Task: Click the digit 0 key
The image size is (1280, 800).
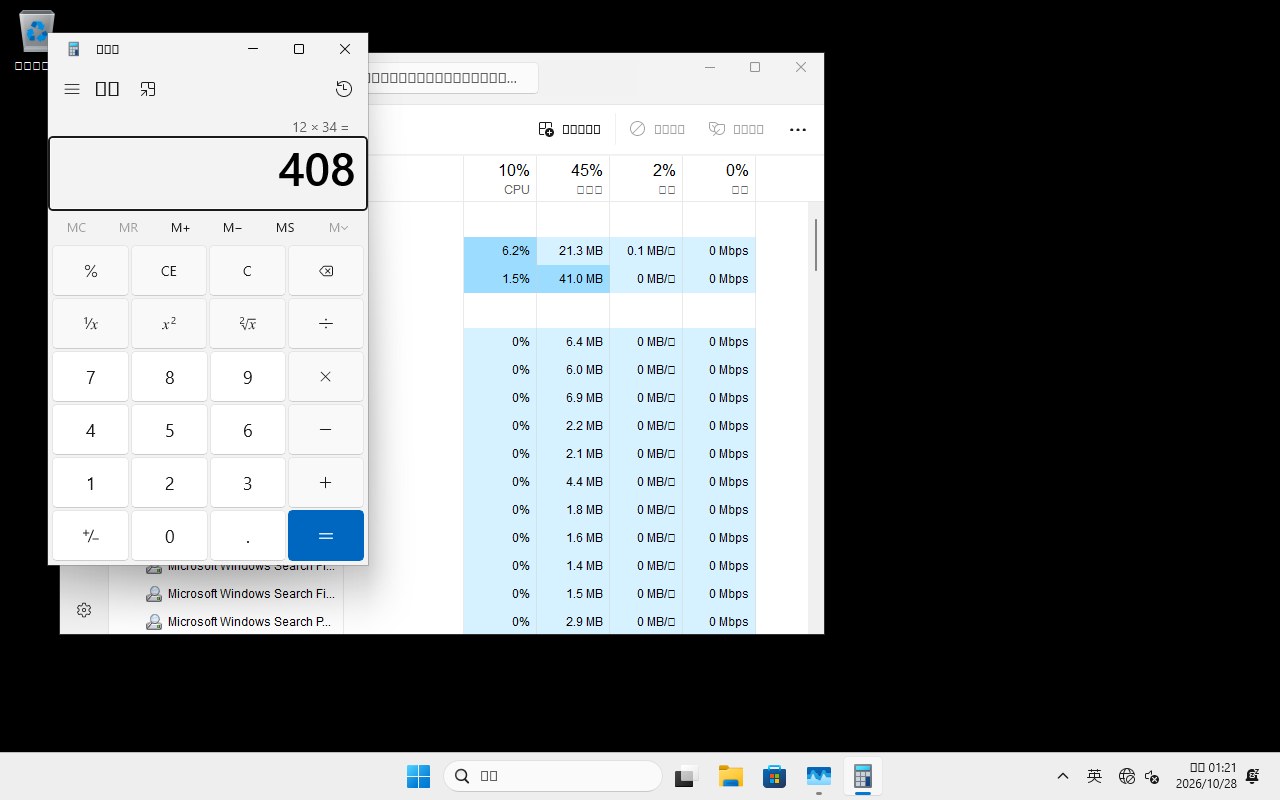Action: [169, 536]
